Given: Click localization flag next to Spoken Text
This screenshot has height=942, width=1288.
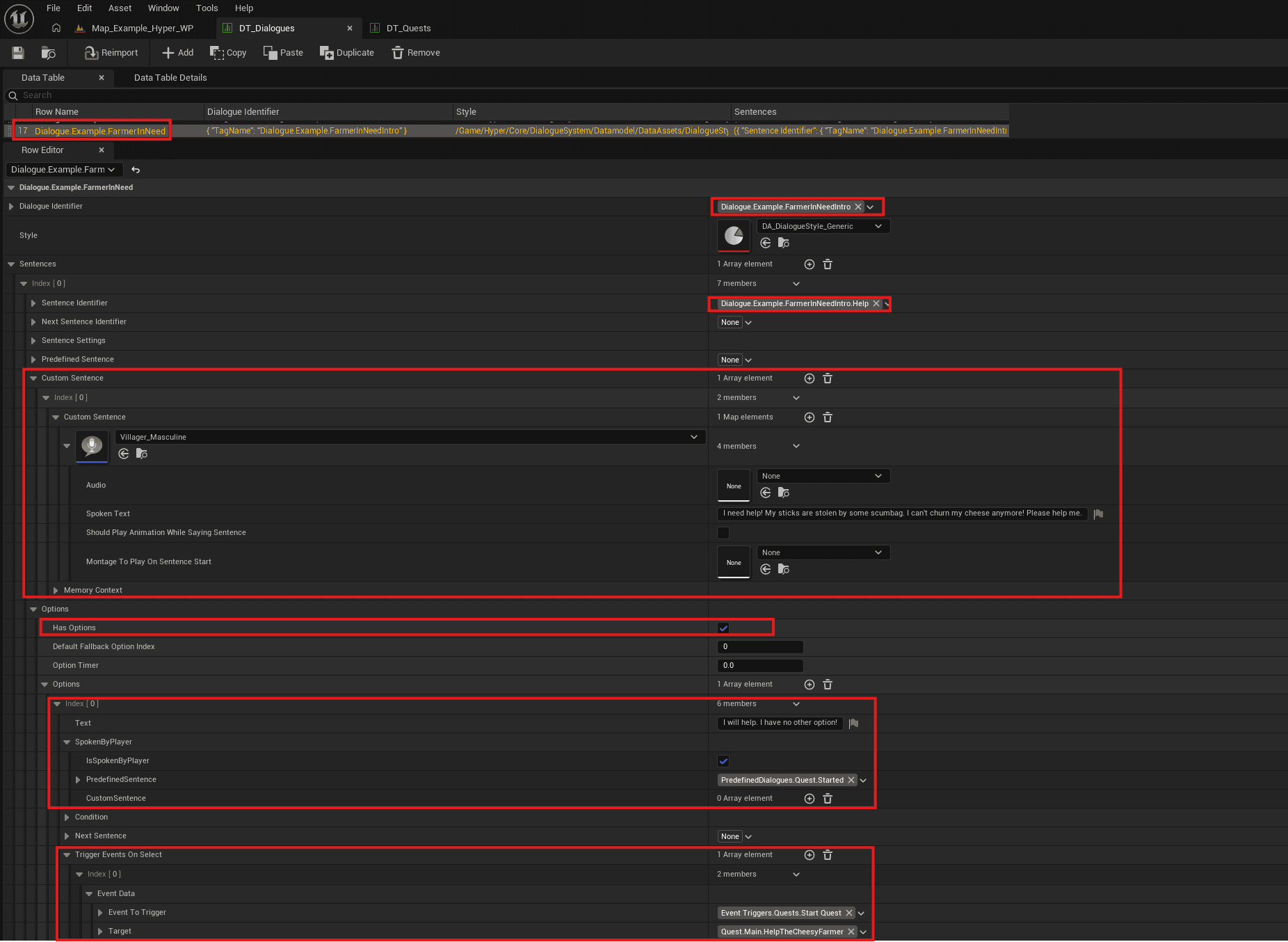Looking at the screenshot, I should click(1099, 514).
